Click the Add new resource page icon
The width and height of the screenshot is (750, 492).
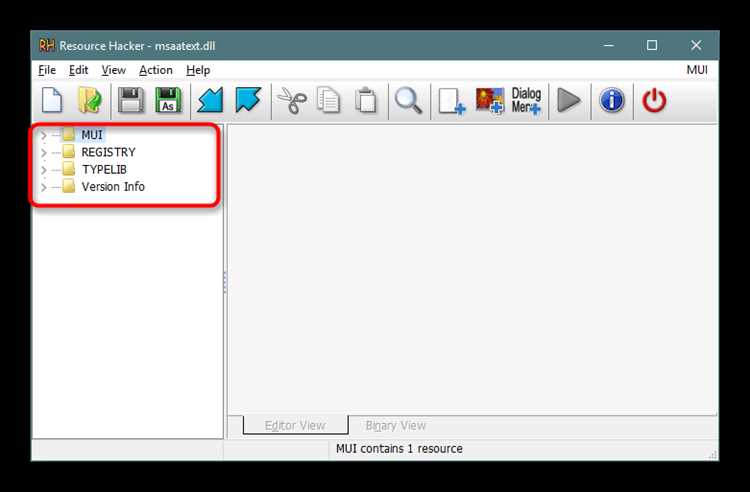pos(452,101)
